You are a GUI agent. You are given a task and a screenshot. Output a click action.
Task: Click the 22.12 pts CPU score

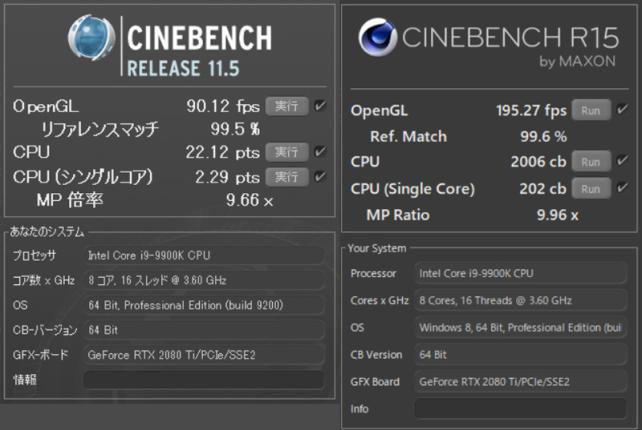pyautogui.click(x=223, y=152)
